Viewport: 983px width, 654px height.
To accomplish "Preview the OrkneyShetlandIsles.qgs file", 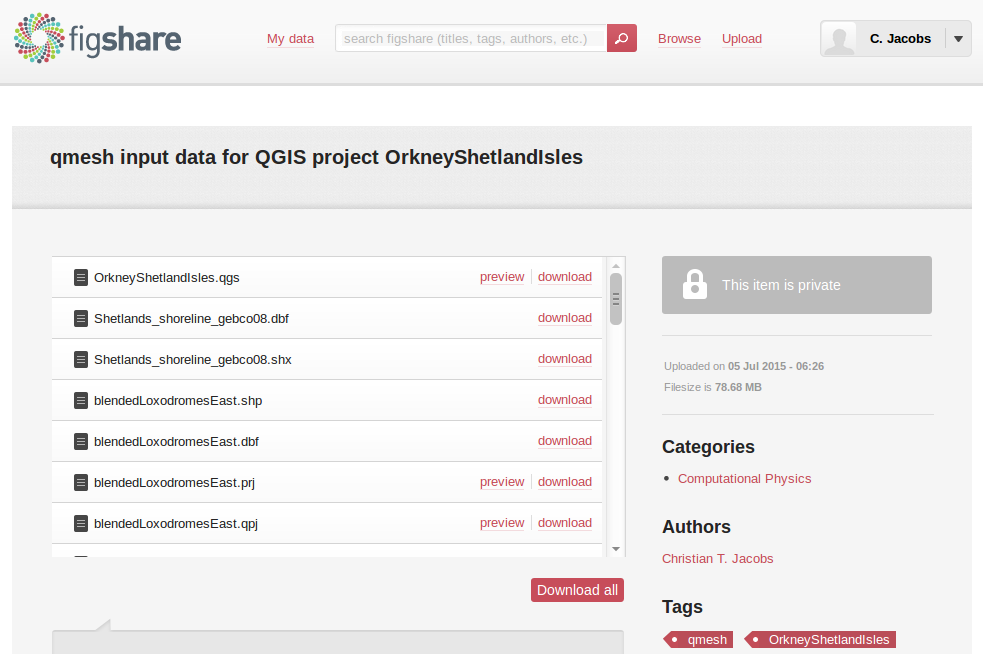I will (x=502, y=277).
